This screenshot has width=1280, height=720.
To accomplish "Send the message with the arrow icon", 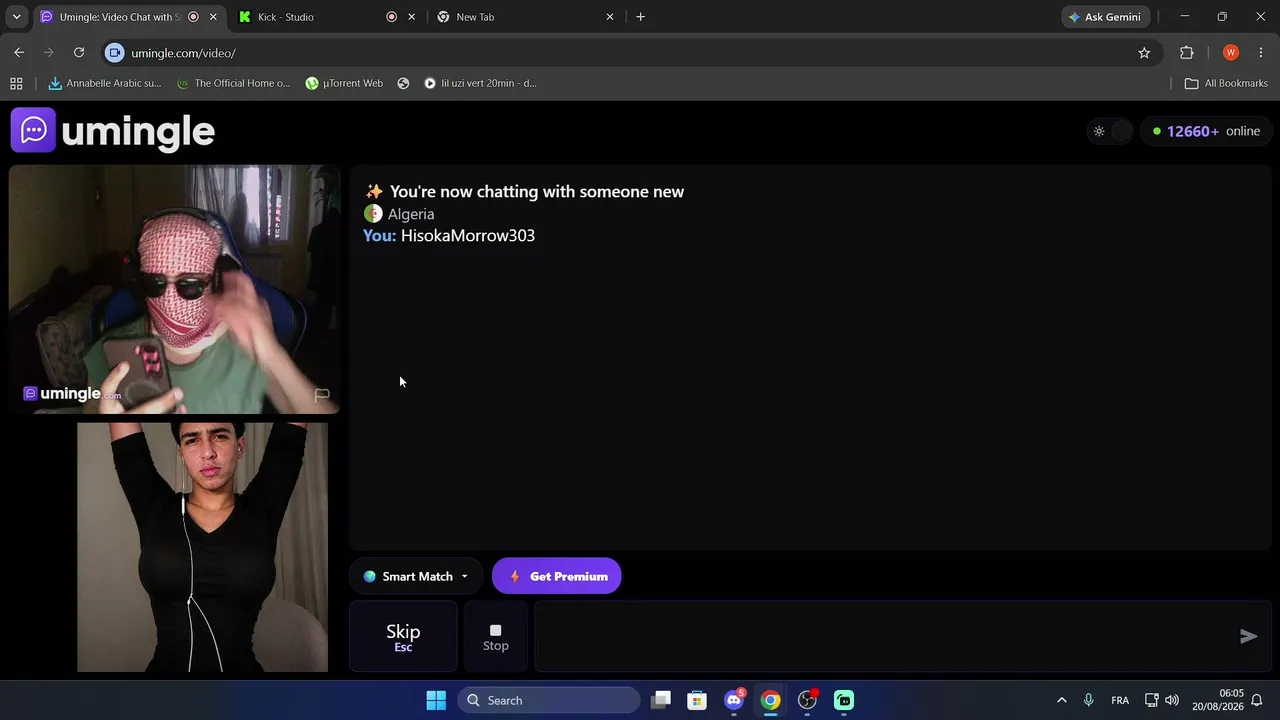I will tap(1248, 636).
